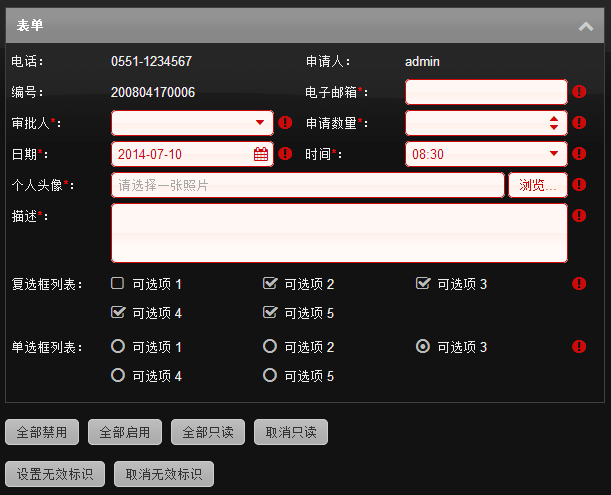Select radio 可选项 3 in 单选框列表
The image size is (611, 495).
(423, 346)
